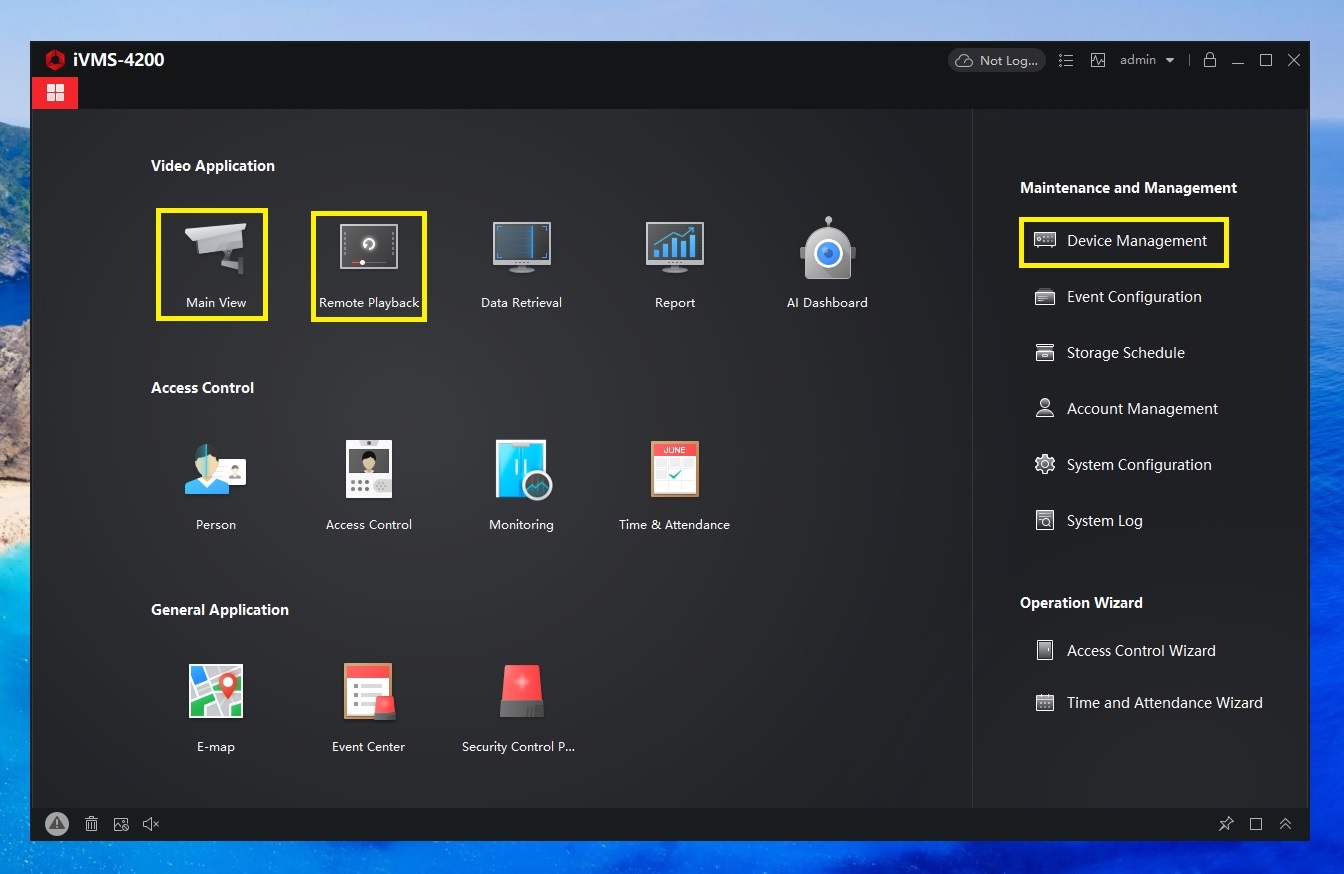Image resolution: width=1344 pixels, height=874 pixels.
Task: Click the Operation Wizard heading
Action: (1081, 603)
